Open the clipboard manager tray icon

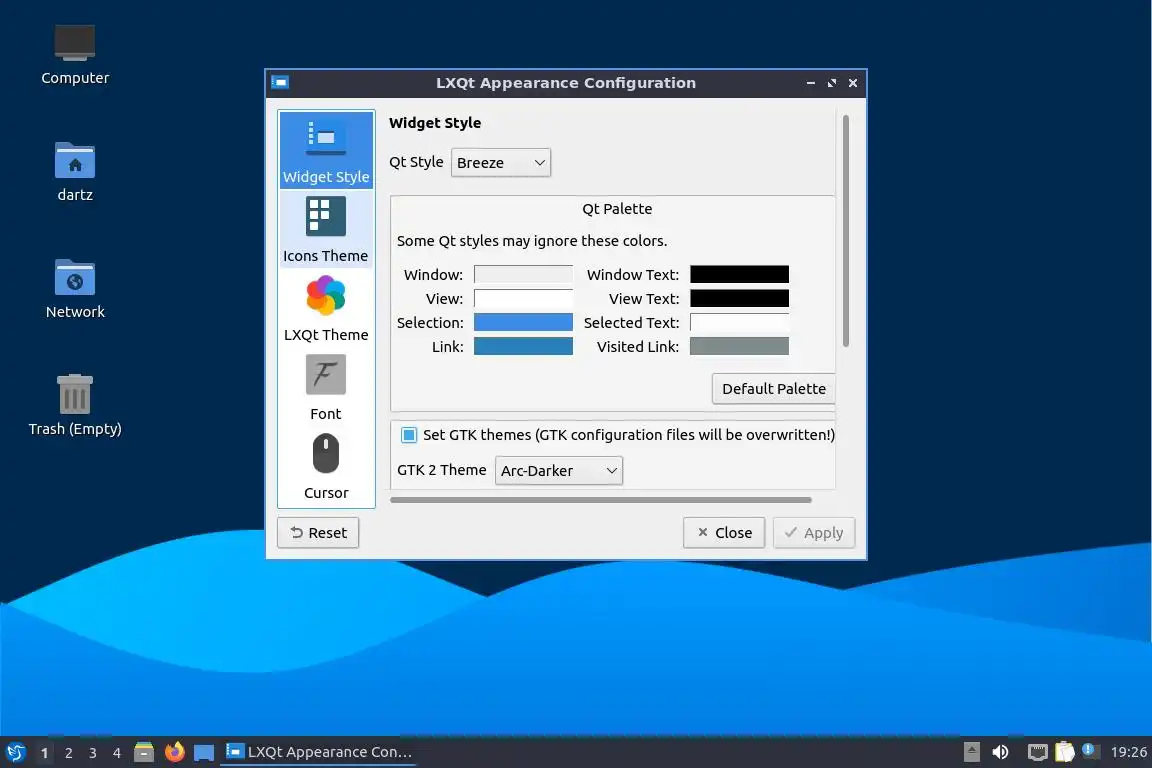[1065, 752]
